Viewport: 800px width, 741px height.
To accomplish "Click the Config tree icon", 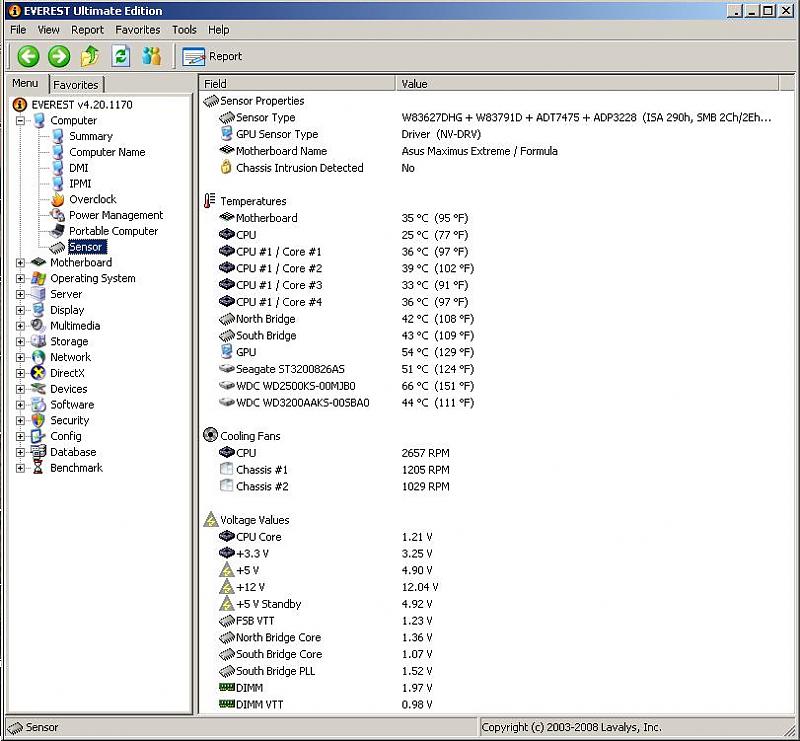I will [x=38, y=436].
